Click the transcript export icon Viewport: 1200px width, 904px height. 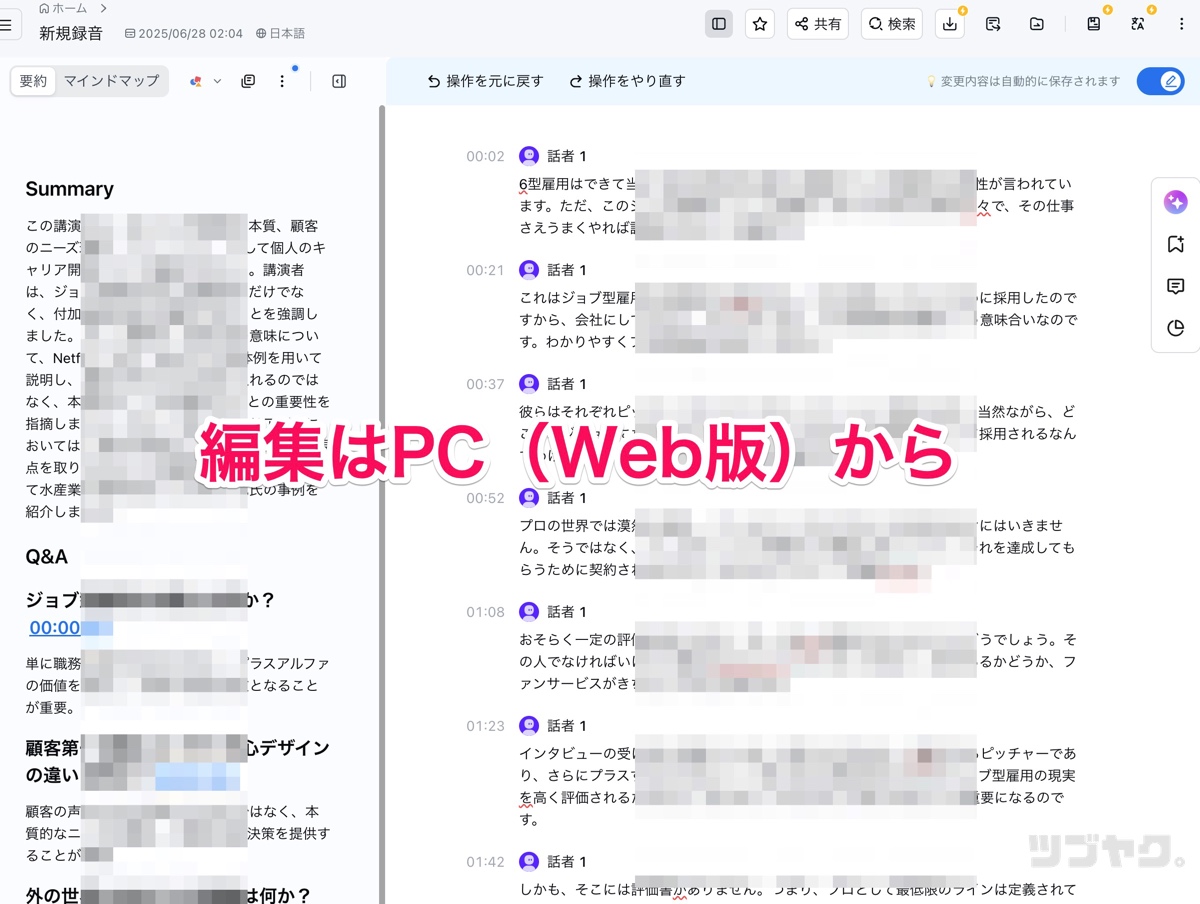pos(993,24)
